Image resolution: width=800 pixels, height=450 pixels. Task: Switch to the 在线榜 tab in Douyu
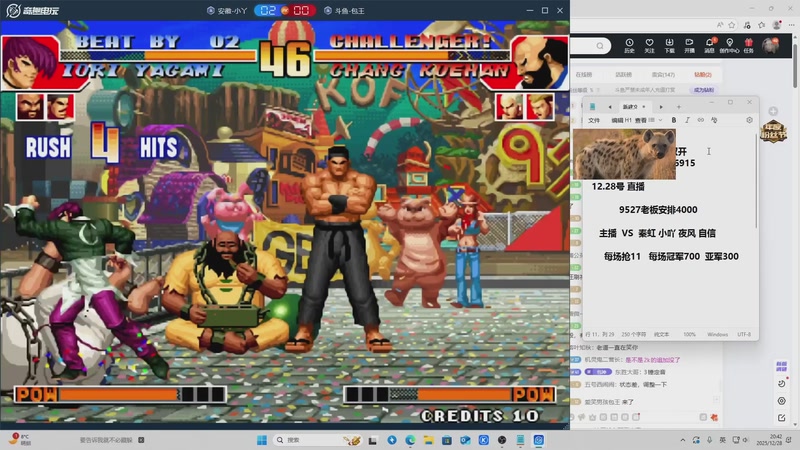pyautogui.click(x=584, y=74)
